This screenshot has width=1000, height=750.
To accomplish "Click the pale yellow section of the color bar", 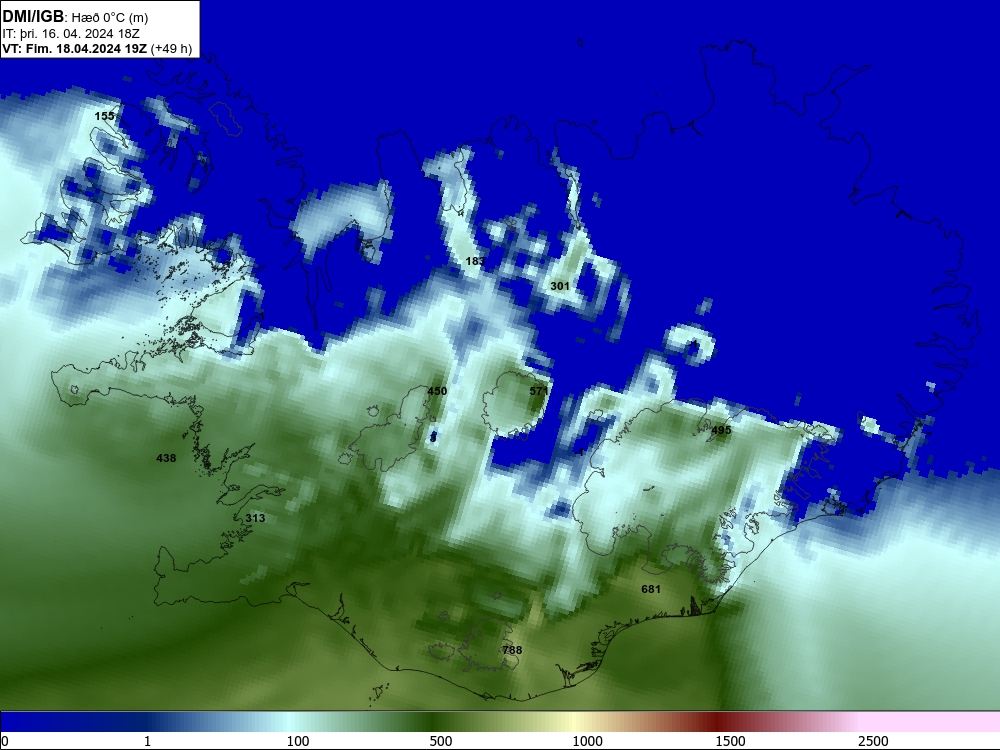I will pos(574,722).
